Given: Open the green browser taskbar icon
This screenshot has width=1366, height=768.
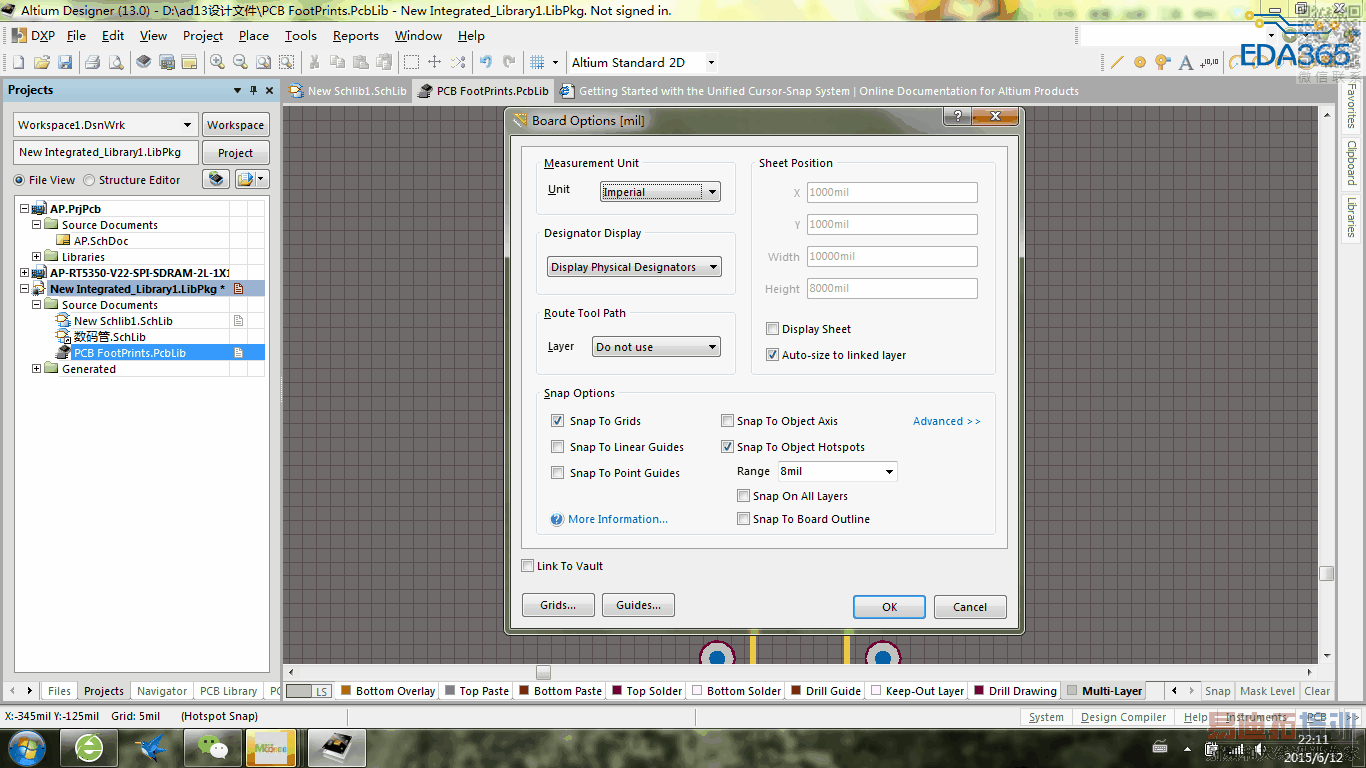Looking at the screenshot, I should (90, 747).
